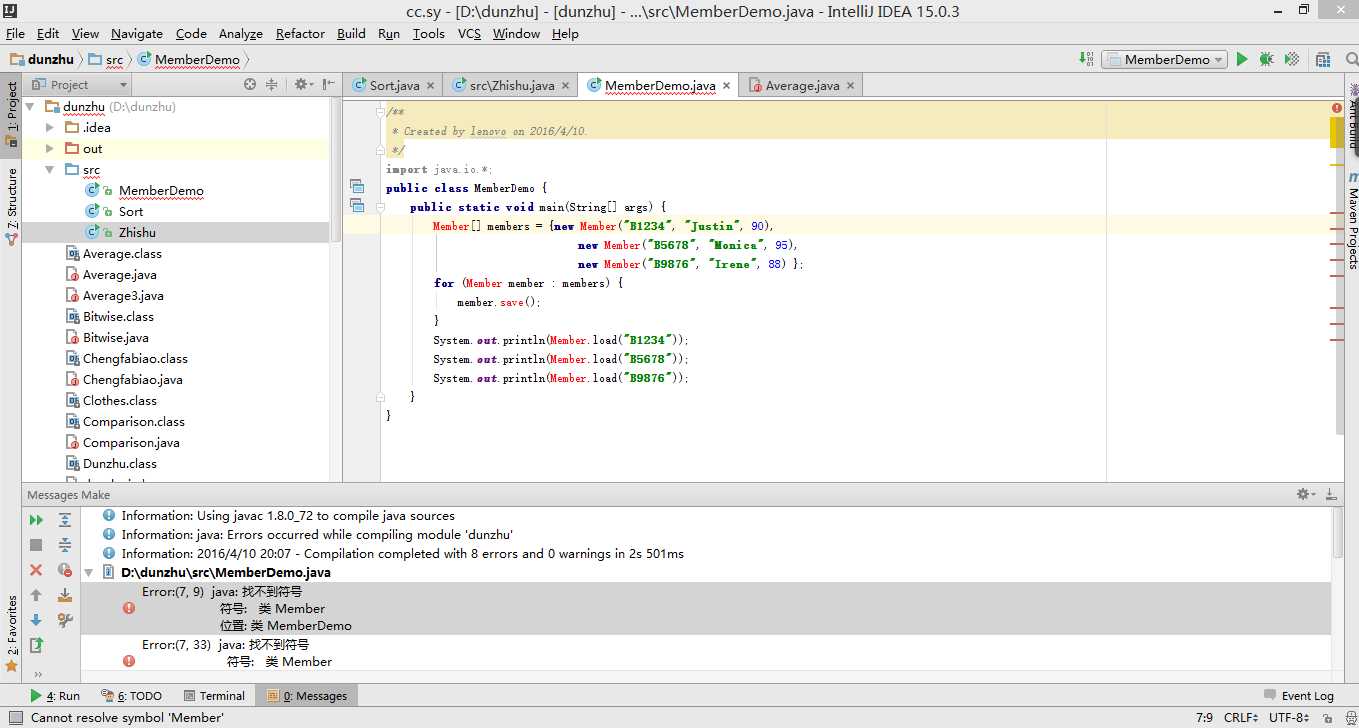Run with coverage from the top toolbar
Viewport: 1359px width, 728px height.
point(1292,60)
